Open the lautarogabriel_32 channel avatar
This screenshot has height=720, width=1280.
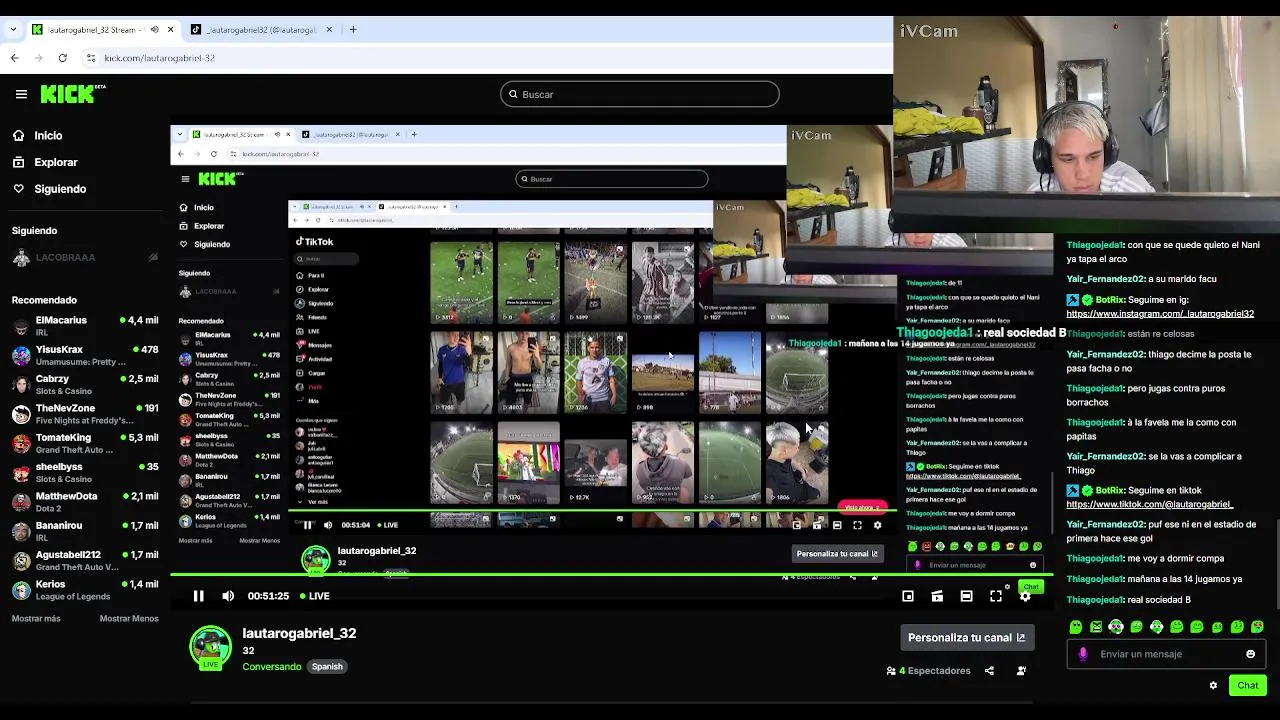pos(210,648)
